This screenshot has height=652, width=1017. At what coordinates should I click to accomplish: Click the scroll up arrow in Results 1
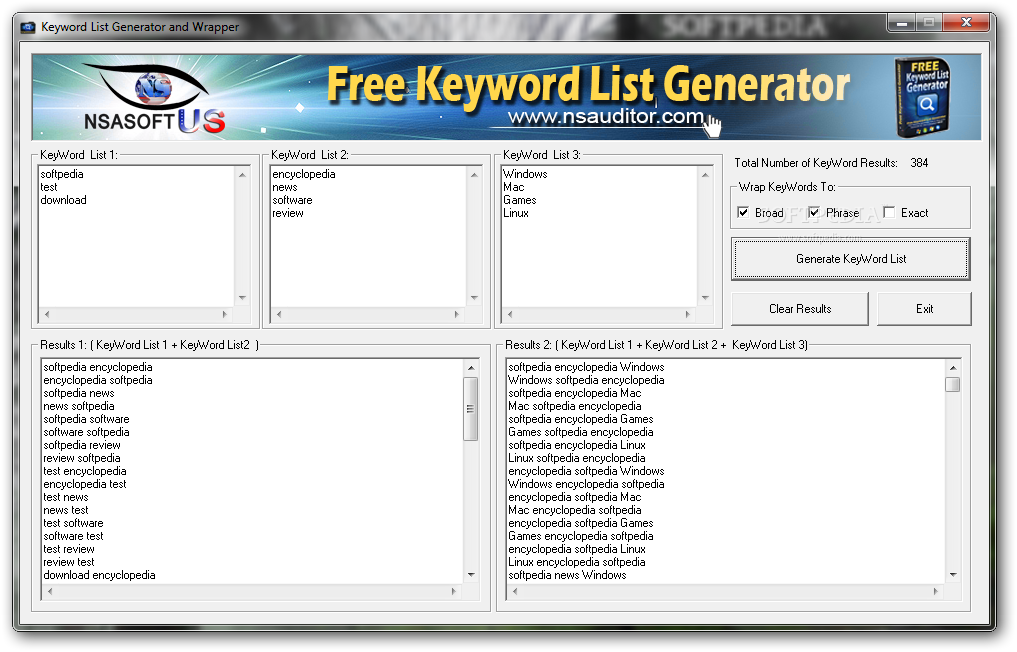(x=471, y=368)
